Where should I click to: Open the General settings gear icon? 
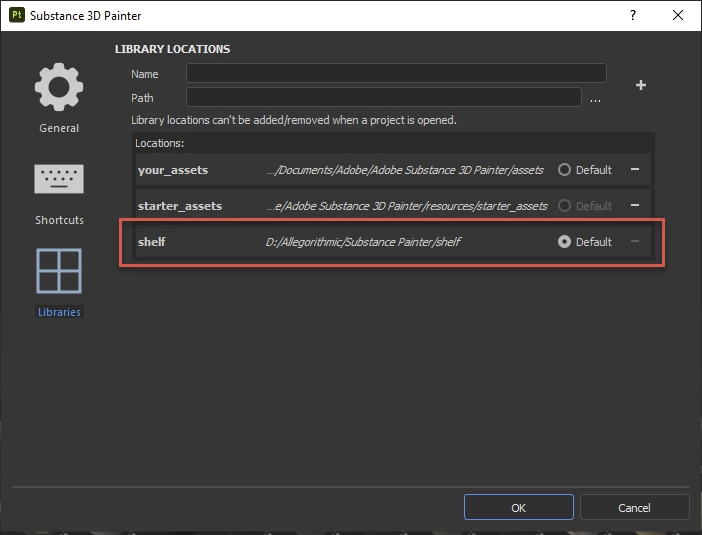(x=59, y=87)
